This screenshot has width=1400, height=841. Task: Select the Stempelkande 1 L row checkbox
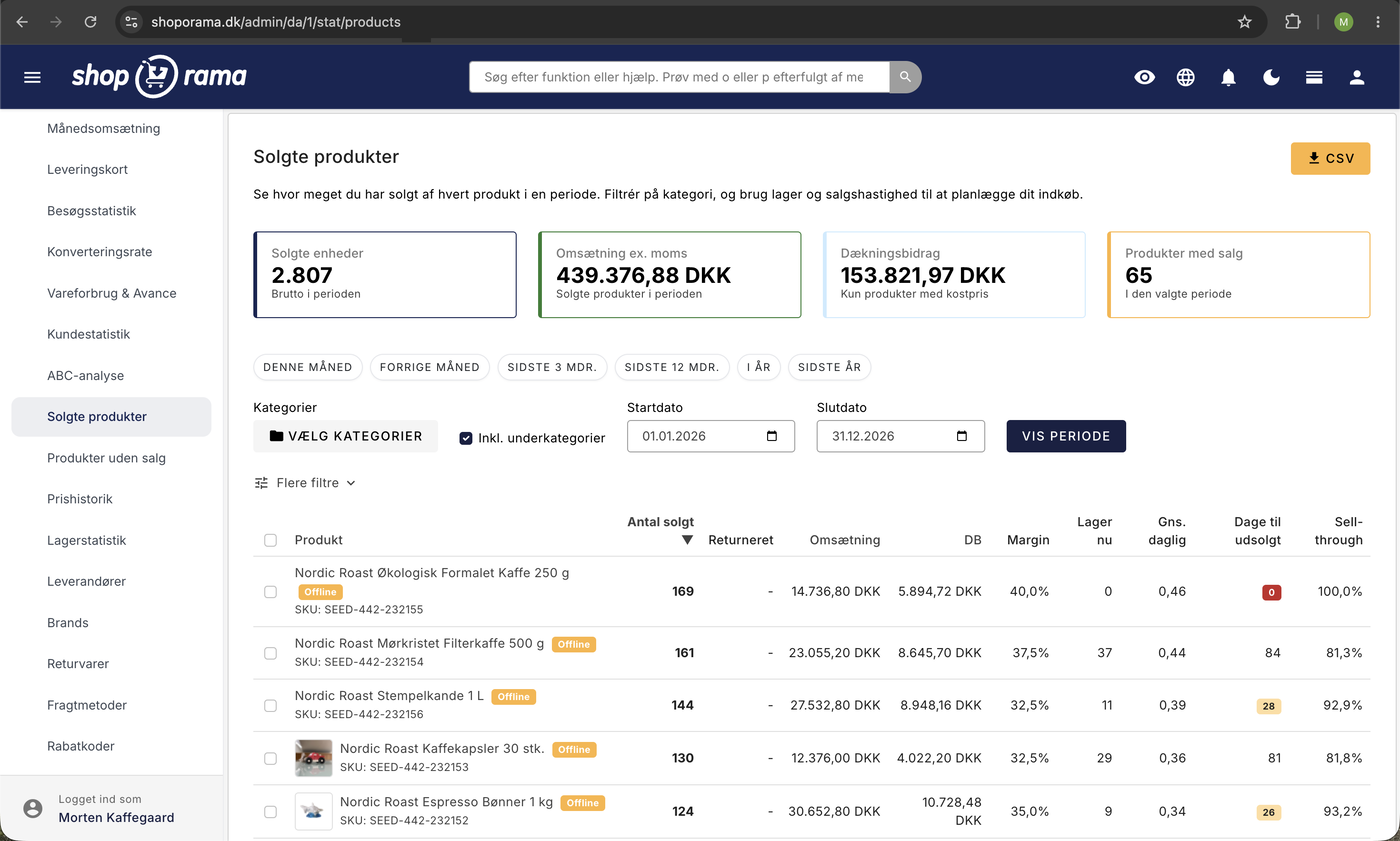click(x=270, y=705)
